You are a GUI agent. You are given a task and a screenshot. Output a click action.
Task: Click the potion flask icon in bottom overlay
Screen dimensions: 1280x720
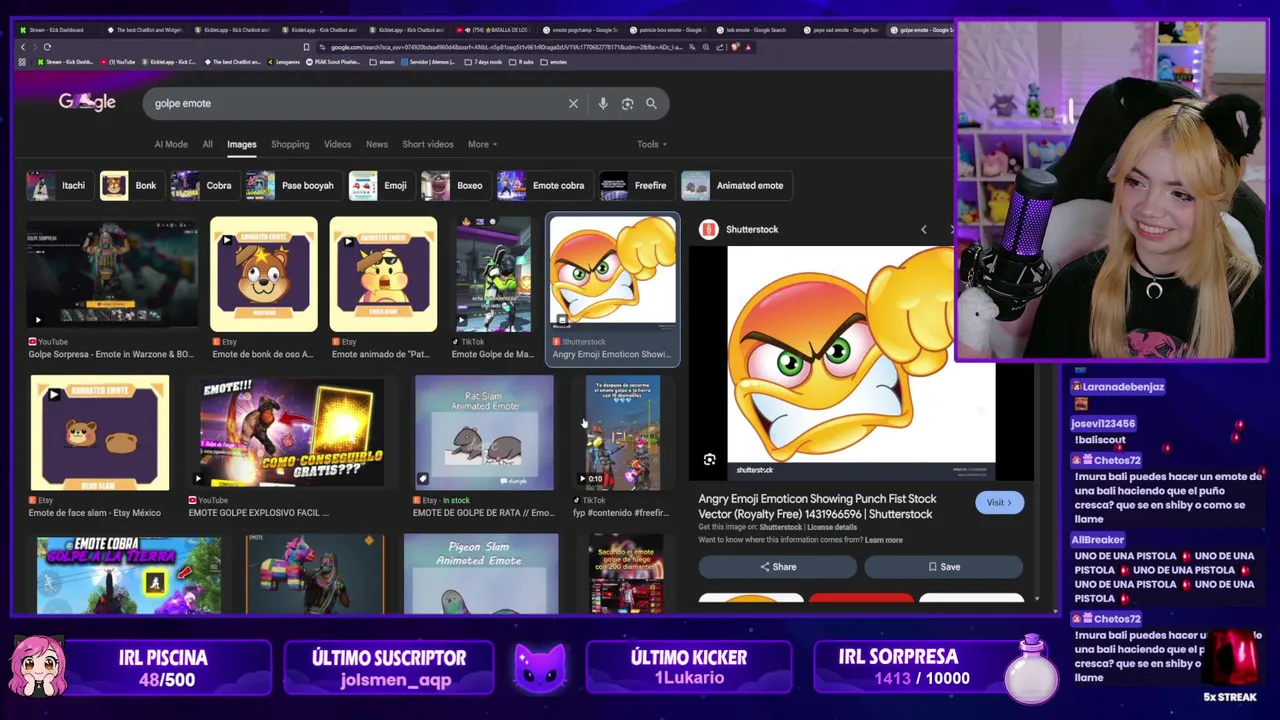click(x=1031, y=669)
